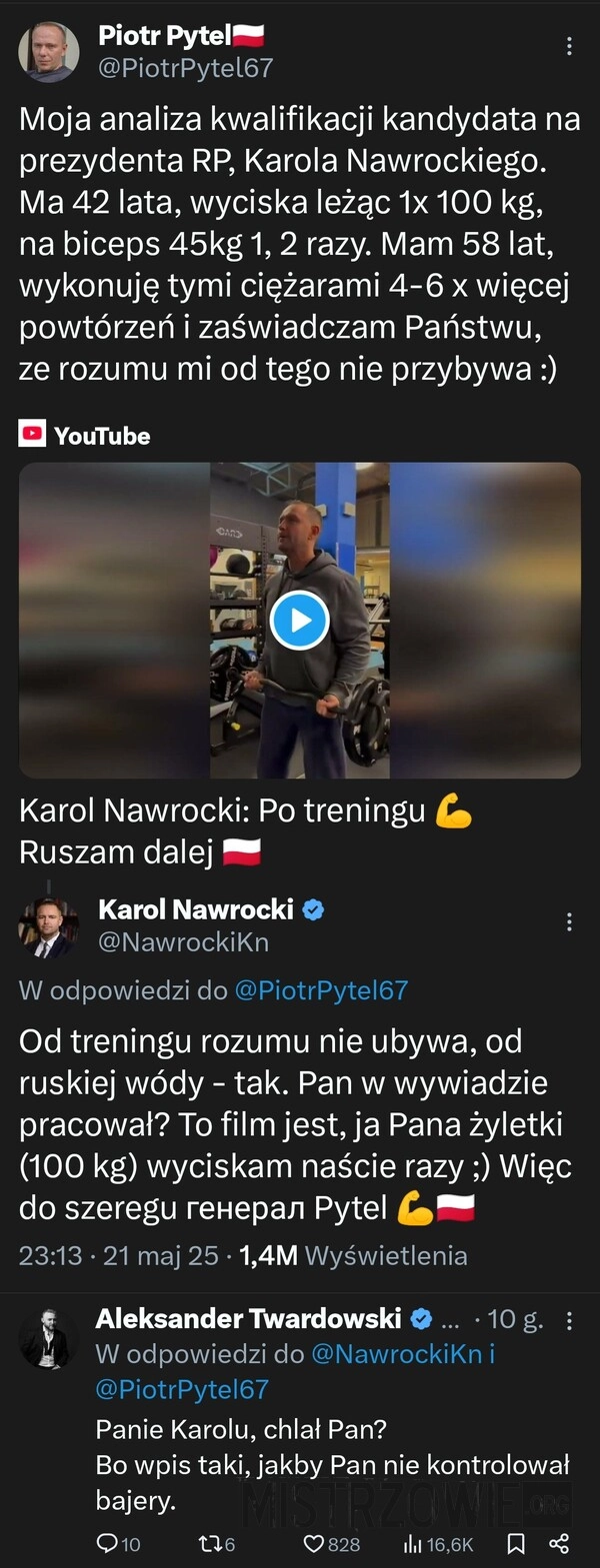Open the Karol Nawrocki video title link
600x1568 pixels.
[x=246, y=830]
